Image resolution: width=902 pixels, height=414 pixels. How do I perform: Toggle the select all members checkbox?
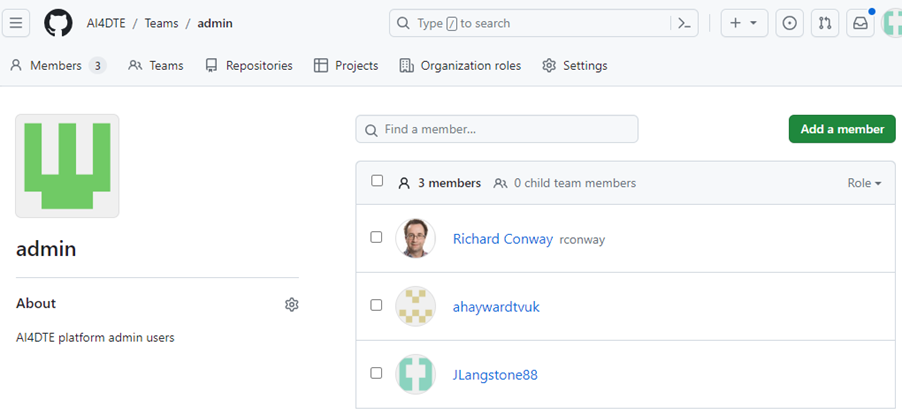tap(377, 181)
